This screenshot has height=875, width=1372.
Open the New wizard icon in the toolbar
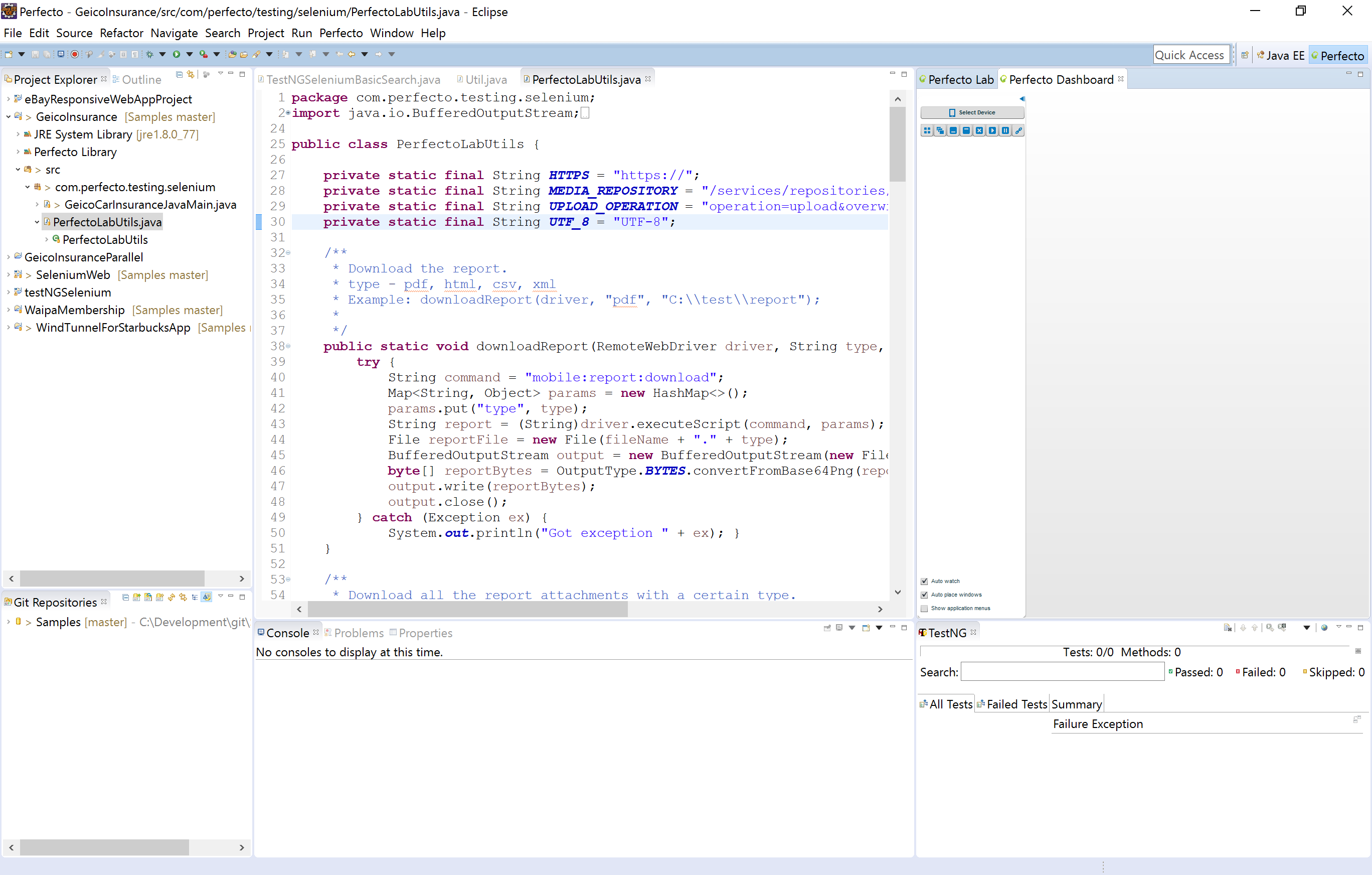pyautogui.click(x=8, y=54)
